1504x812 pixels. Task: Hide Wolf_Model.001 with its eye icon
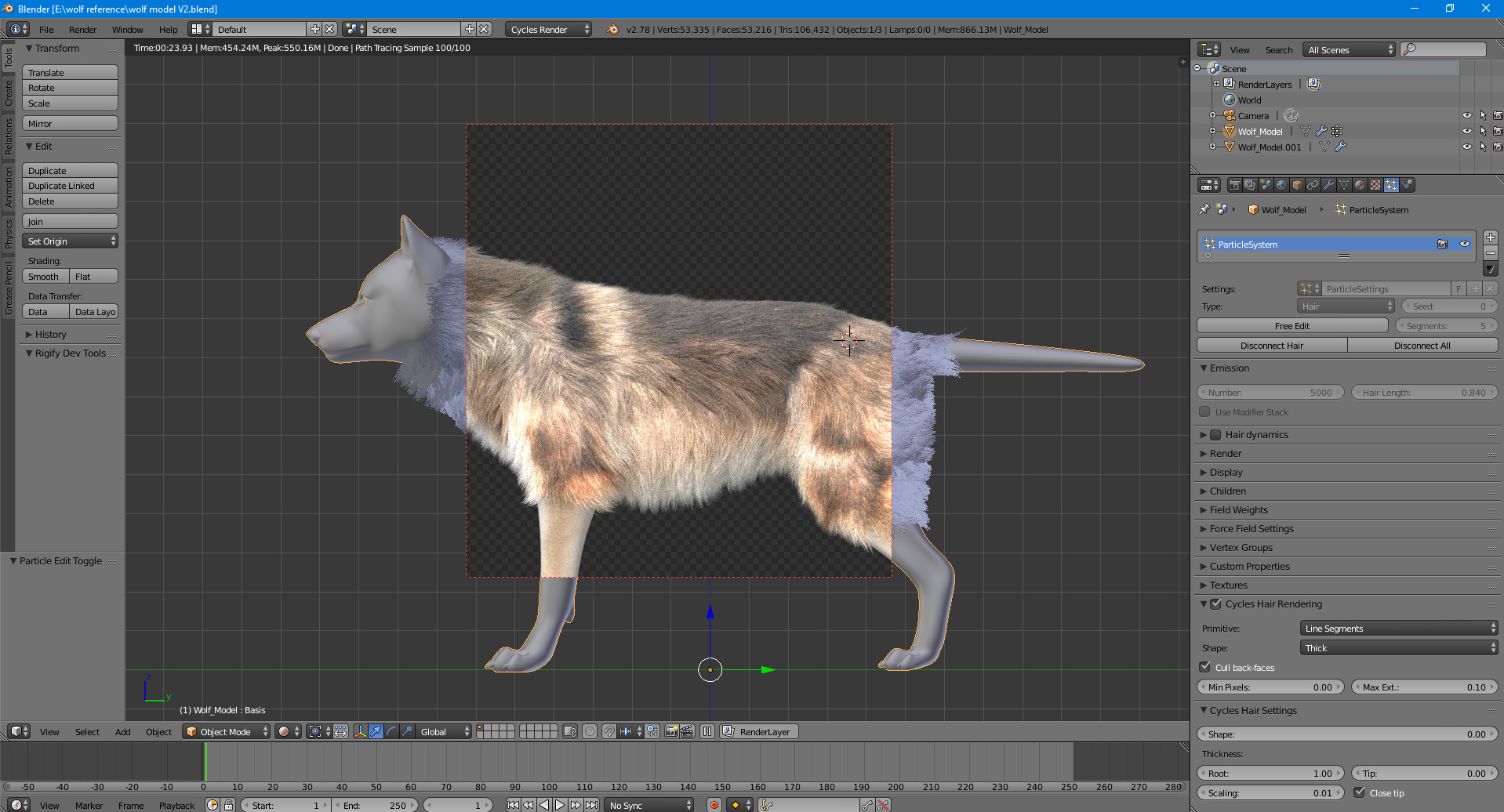[1466, 147]
